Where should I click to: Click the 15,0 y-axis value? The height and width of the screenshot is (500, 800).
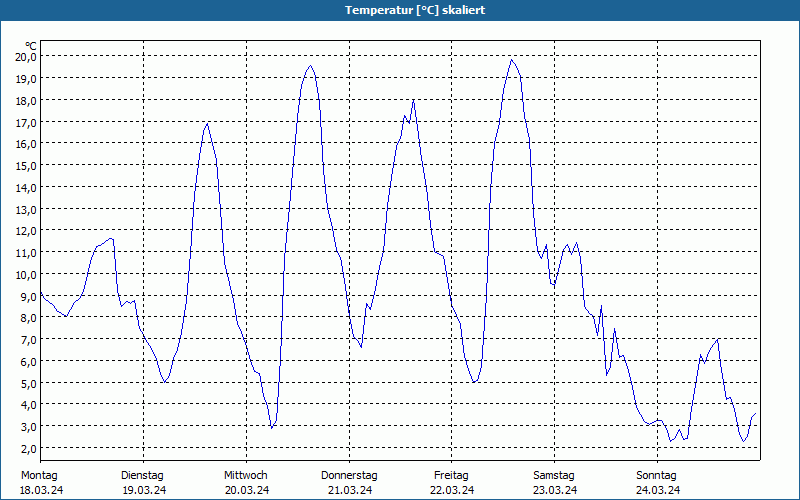click(x=26, y=166)
